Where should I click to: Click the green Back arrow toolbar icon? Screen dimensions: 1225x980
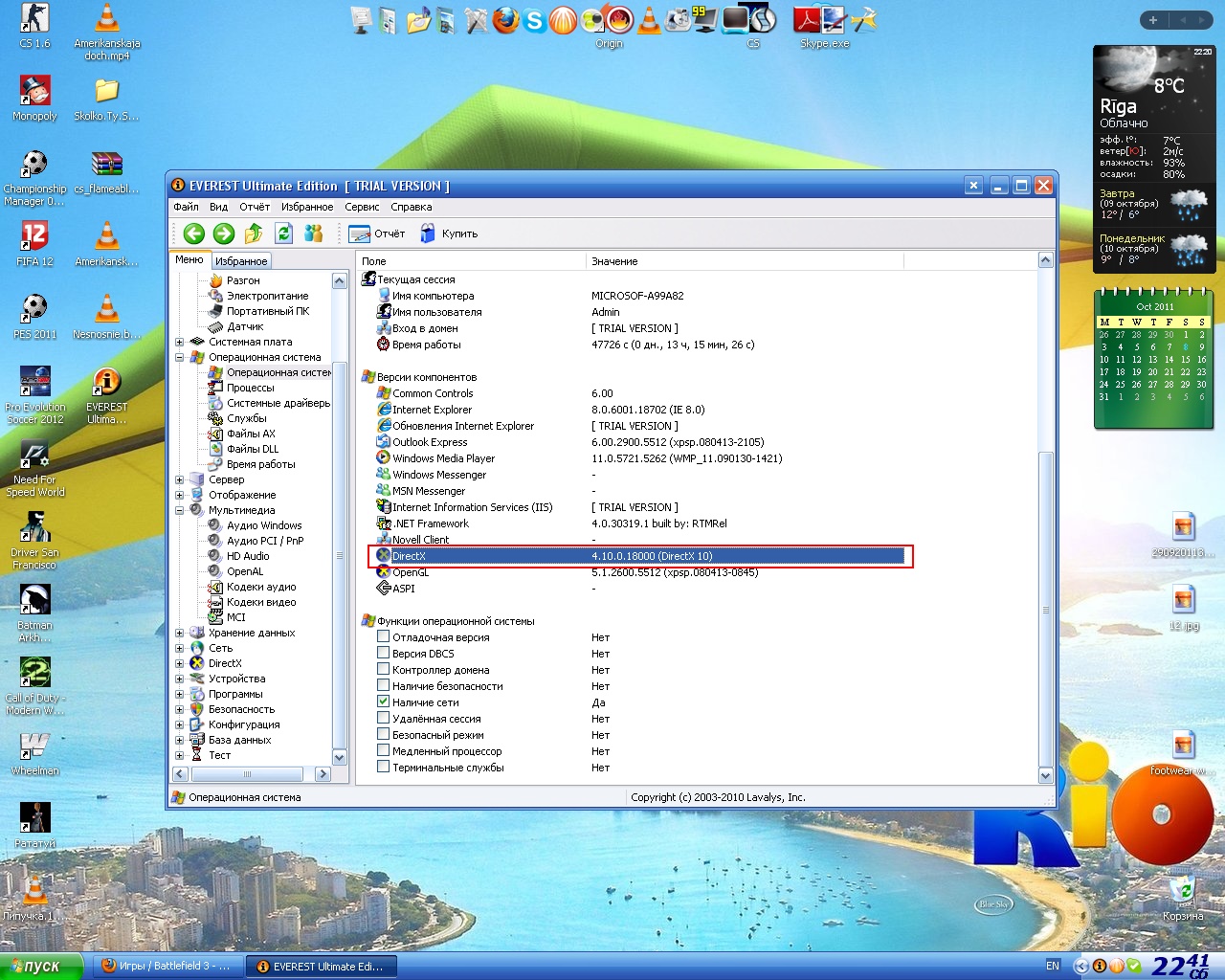[194, 234]
